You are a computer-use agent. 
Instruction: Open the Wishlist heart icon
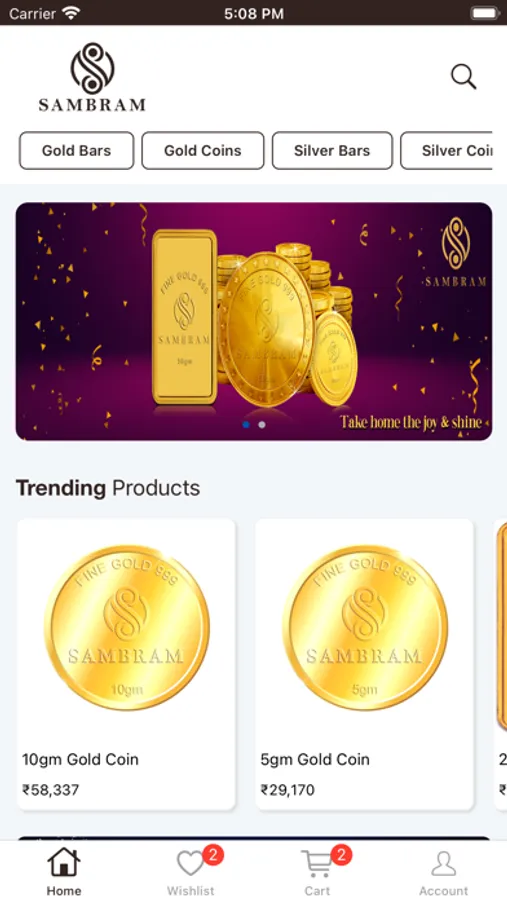[190, 863]
